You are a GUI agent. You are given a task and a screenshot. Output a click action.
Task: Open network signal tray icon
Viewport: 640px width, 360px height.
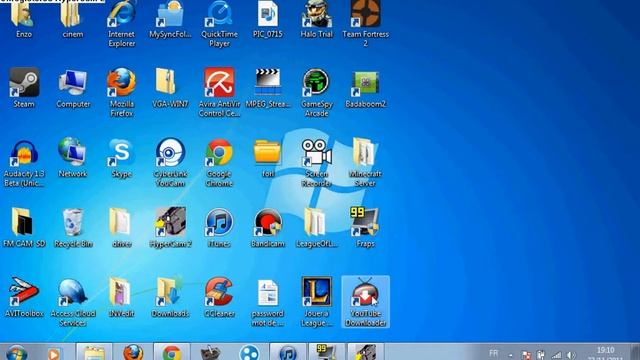(x=556, y=356)
